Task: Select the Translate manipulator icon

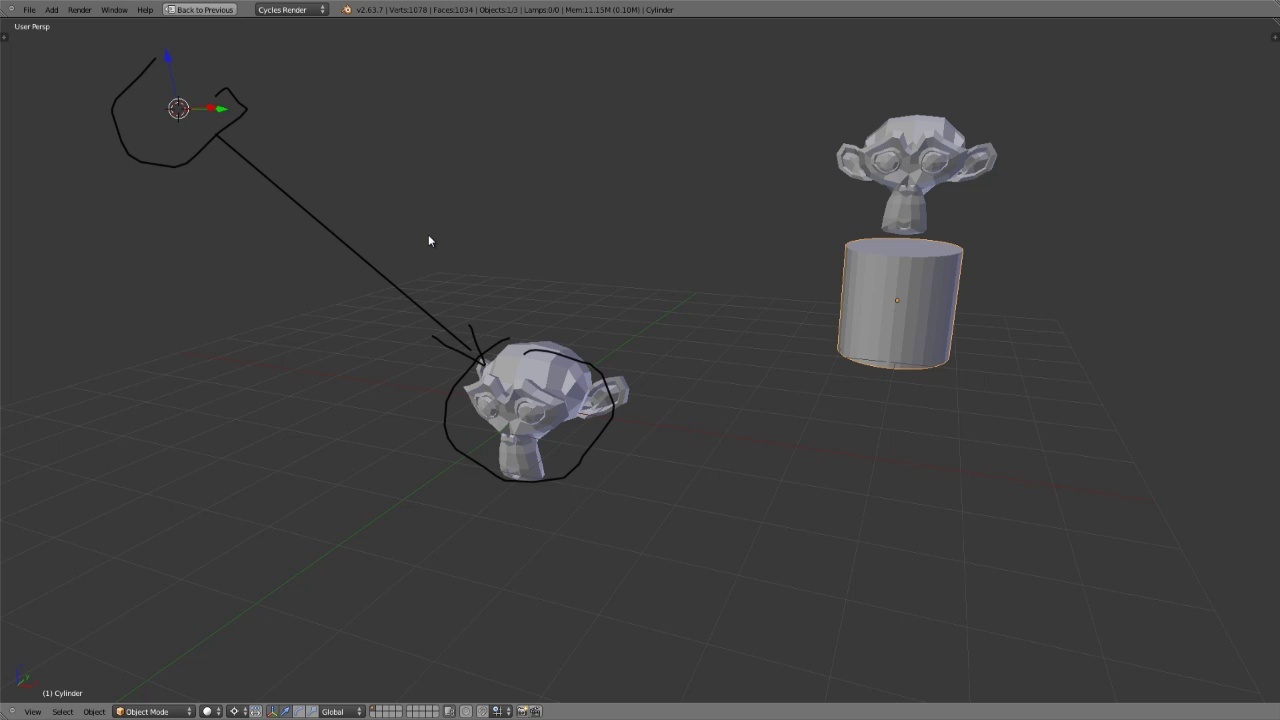Action: (x=286, y=711)
